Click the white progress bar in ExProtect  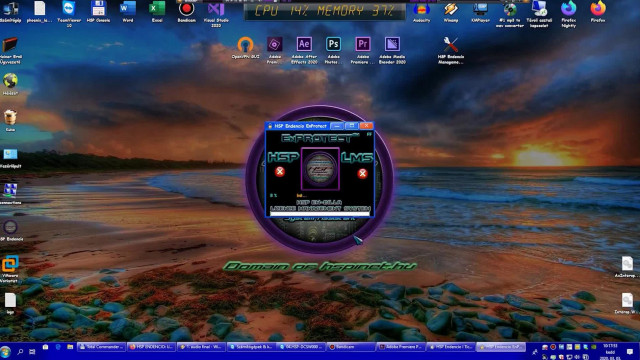(320, 213)
